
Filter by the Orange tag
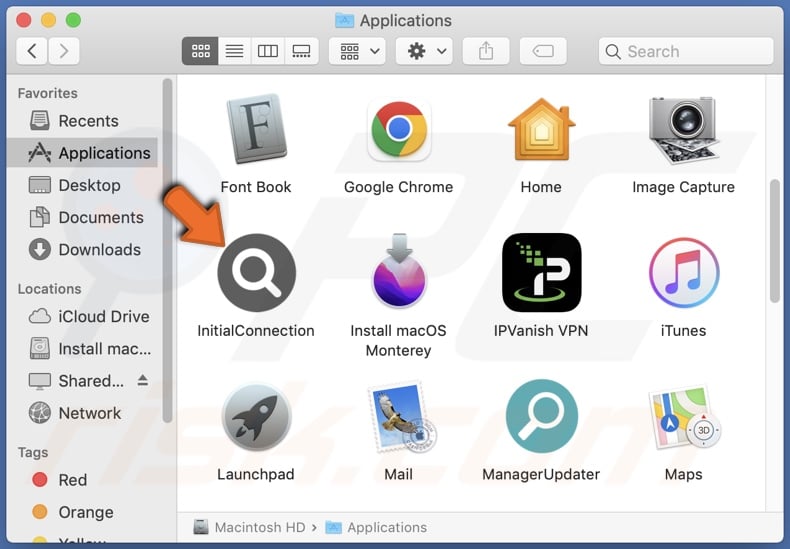[83, 512]
